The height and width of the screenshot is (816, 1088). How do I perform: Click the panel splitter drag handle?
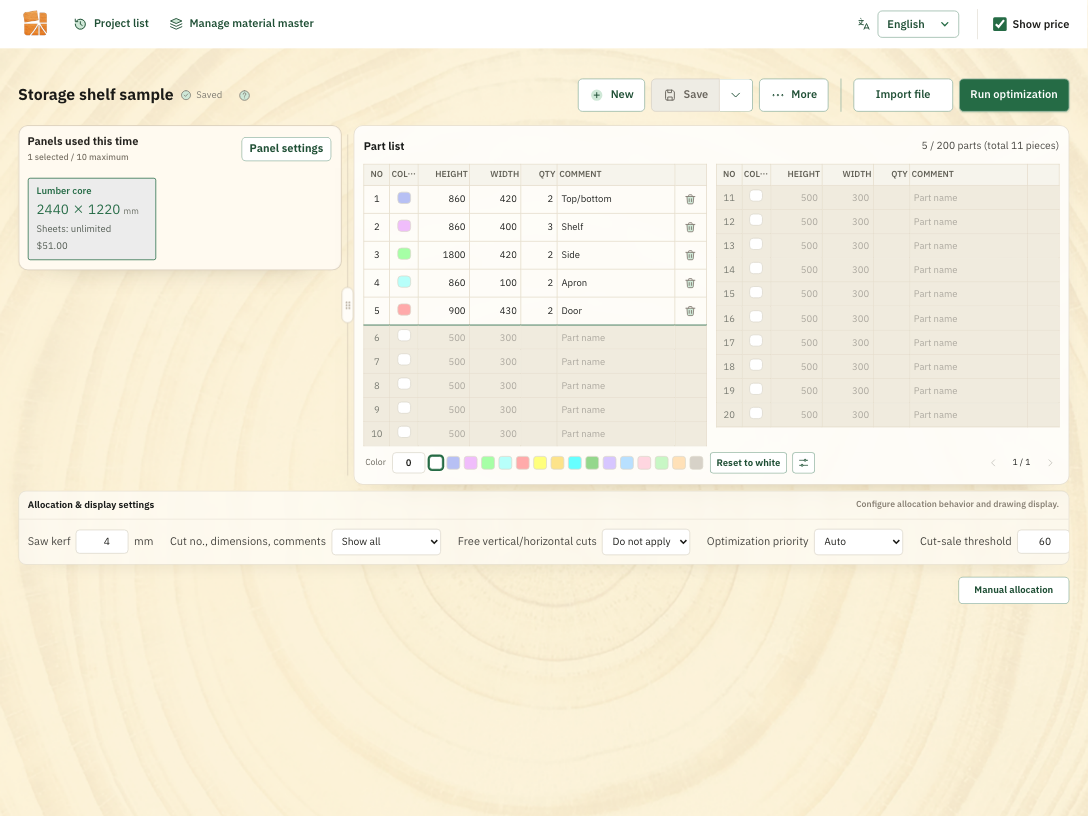click(348, 305)
